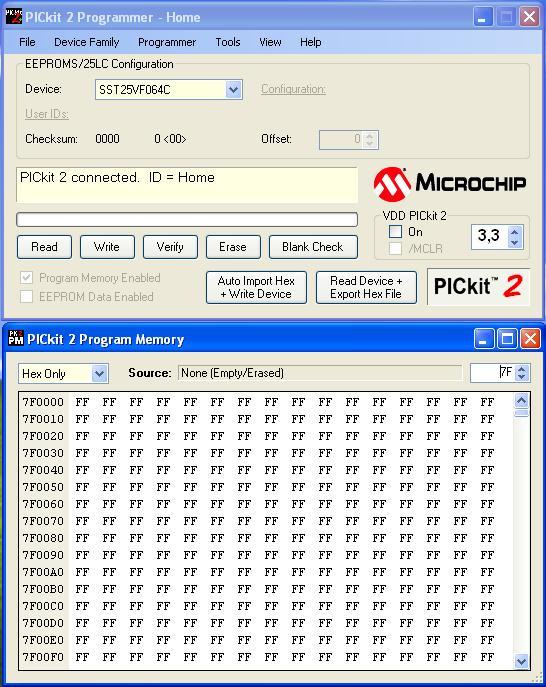Click address row 7F0010

43,419
